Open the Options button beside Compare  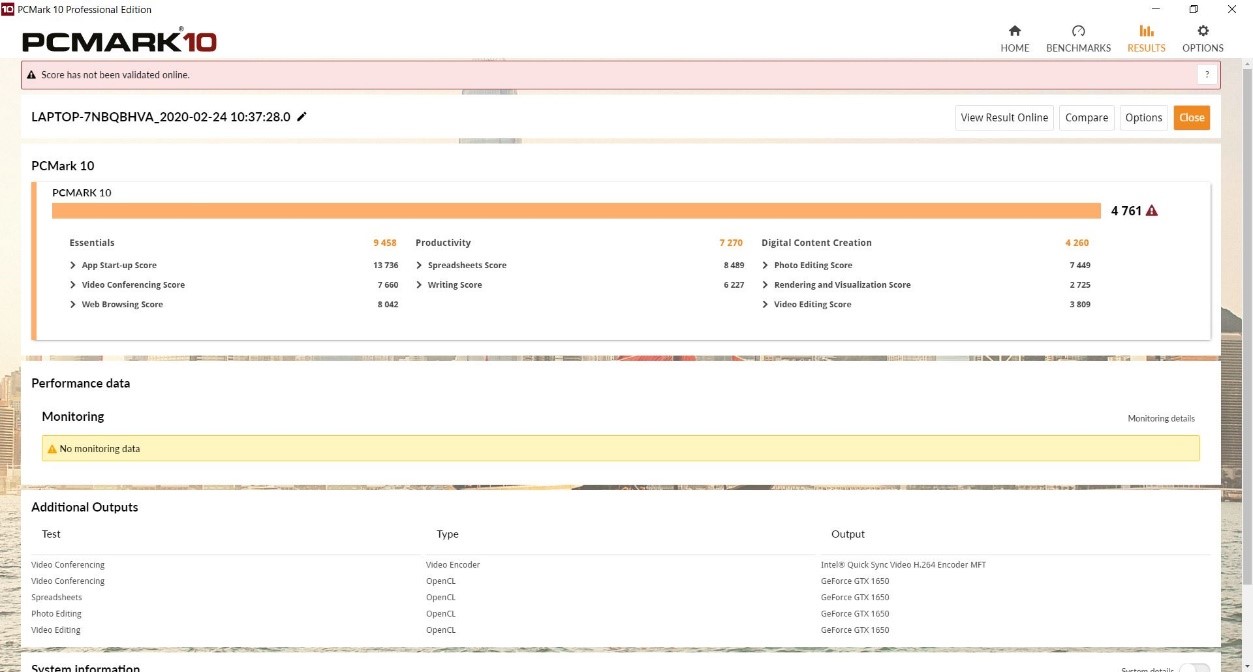(x=1143, y=118)
